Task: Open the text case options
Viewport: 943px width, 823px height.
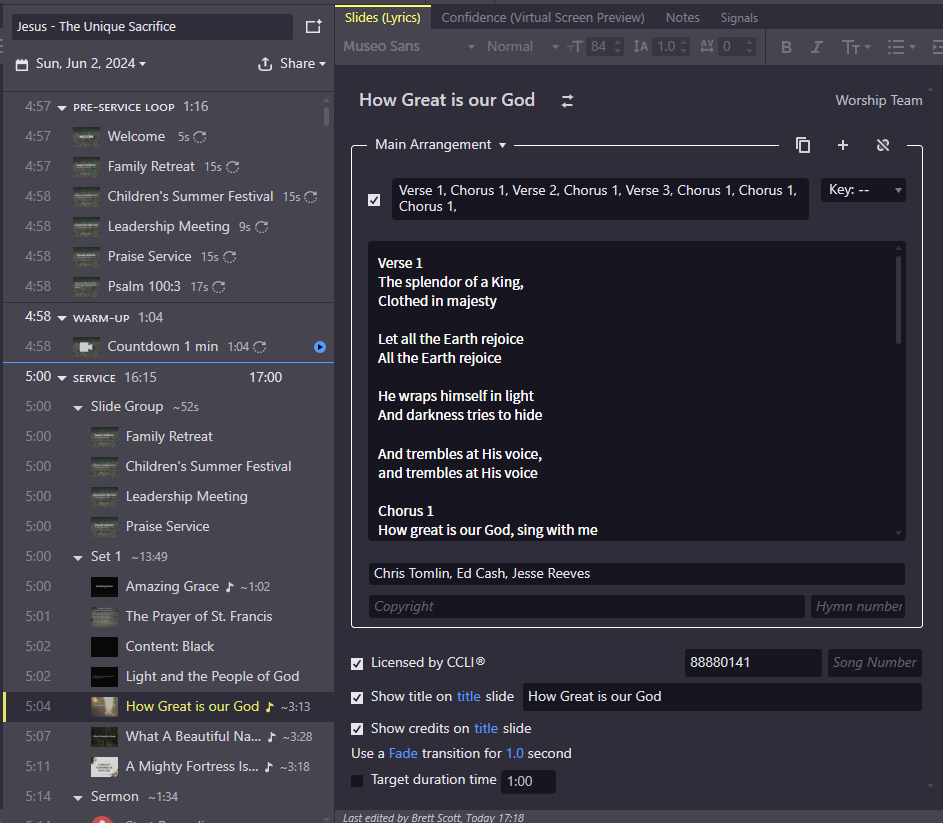Action: 855,47
